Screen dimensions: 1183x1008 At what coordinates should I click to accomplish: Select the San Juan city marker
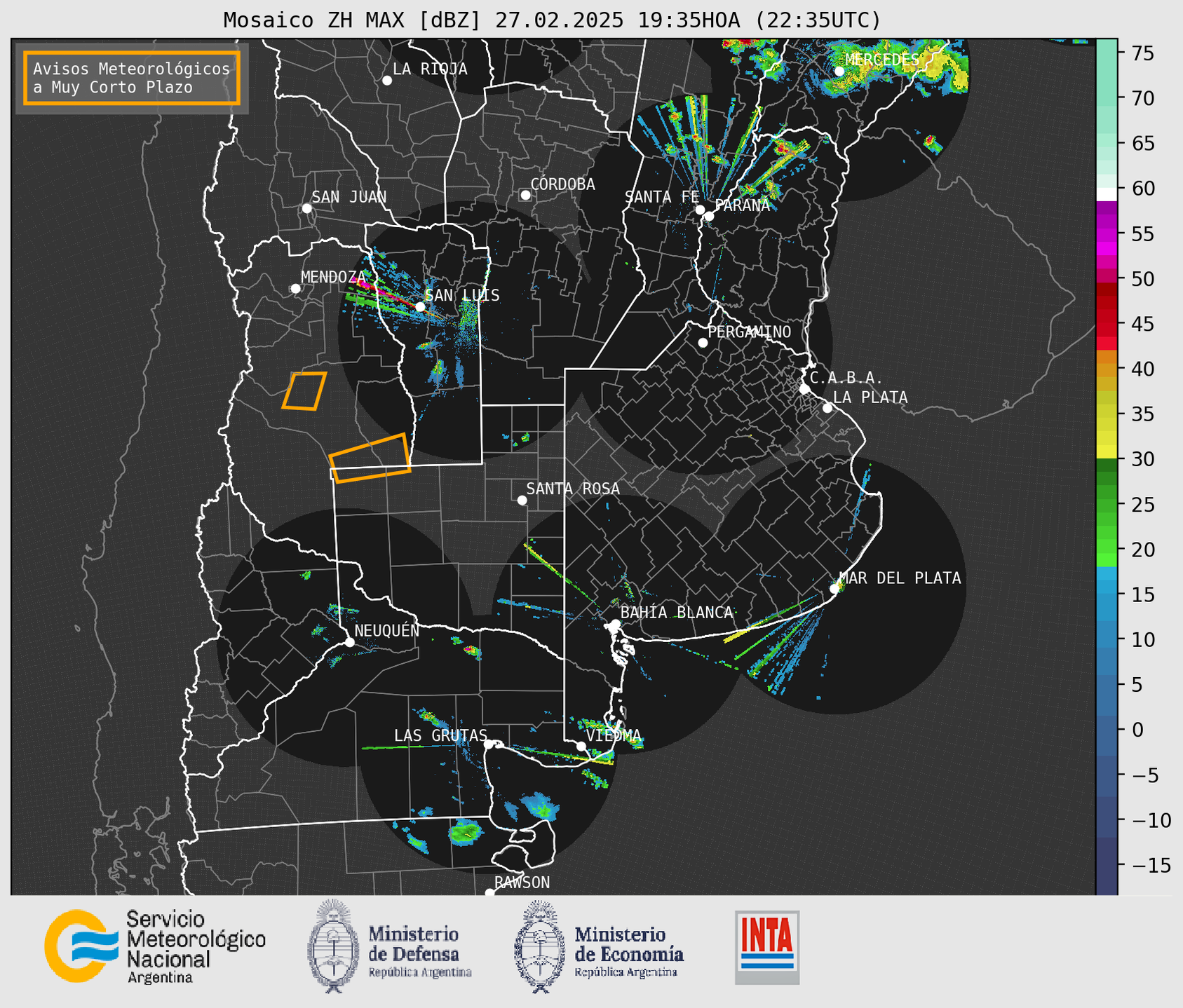[306, 208]
